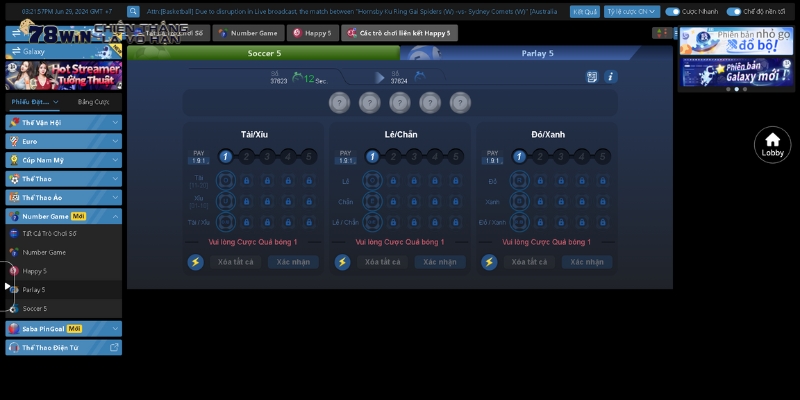This screenshot has width=800, height=400.
Task: Click the middle carousel dot under banners
Action: (x=736, y=89)
